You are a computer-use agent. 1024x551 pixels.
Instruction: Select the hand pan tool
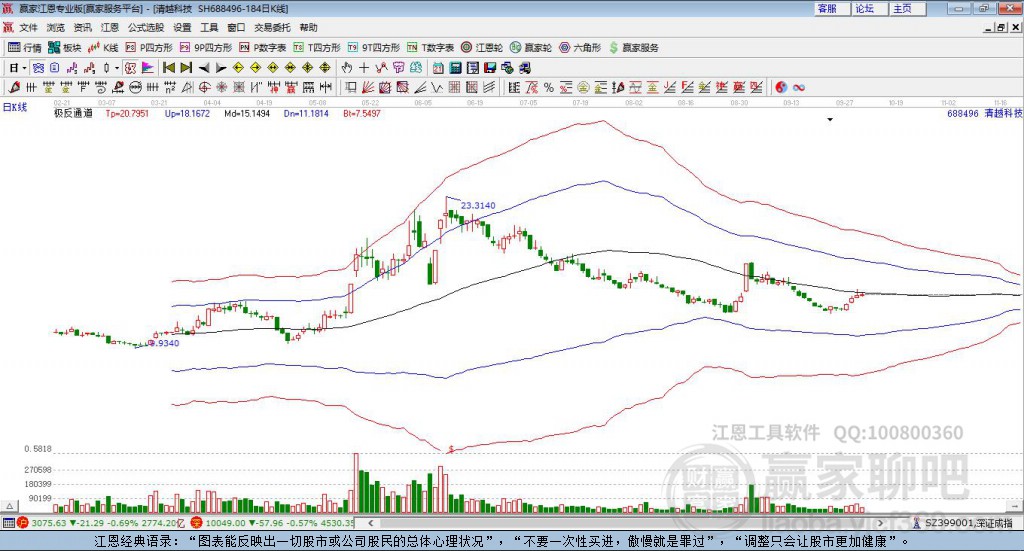[347, 68]
